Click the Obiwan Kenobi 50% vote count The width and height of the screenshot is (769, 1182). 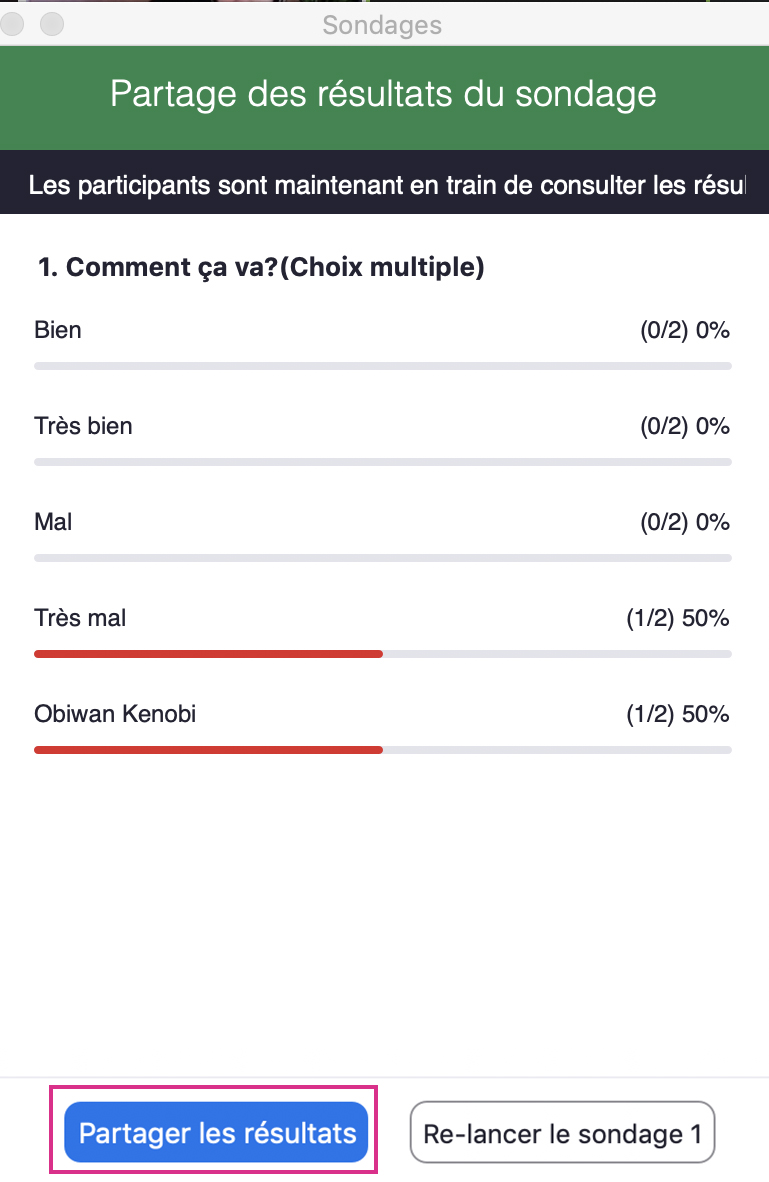point(677,714)
